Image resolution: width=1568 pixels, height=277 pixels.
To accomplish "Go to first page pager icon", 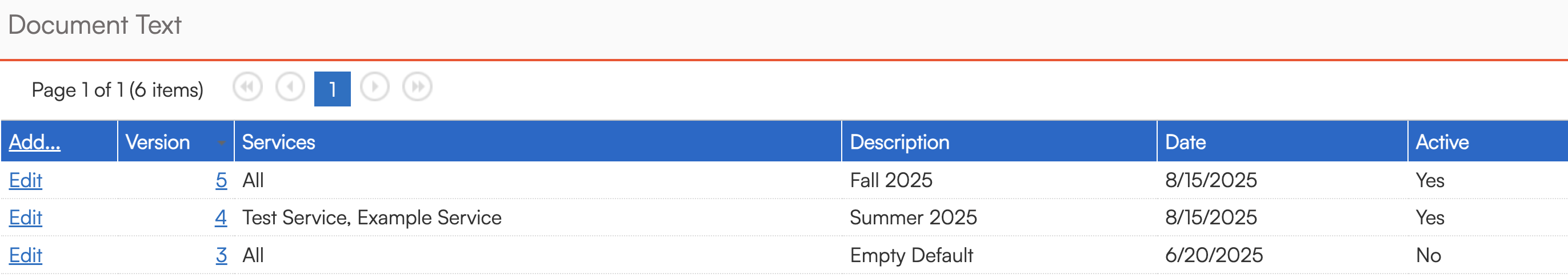I will (247, 87).
